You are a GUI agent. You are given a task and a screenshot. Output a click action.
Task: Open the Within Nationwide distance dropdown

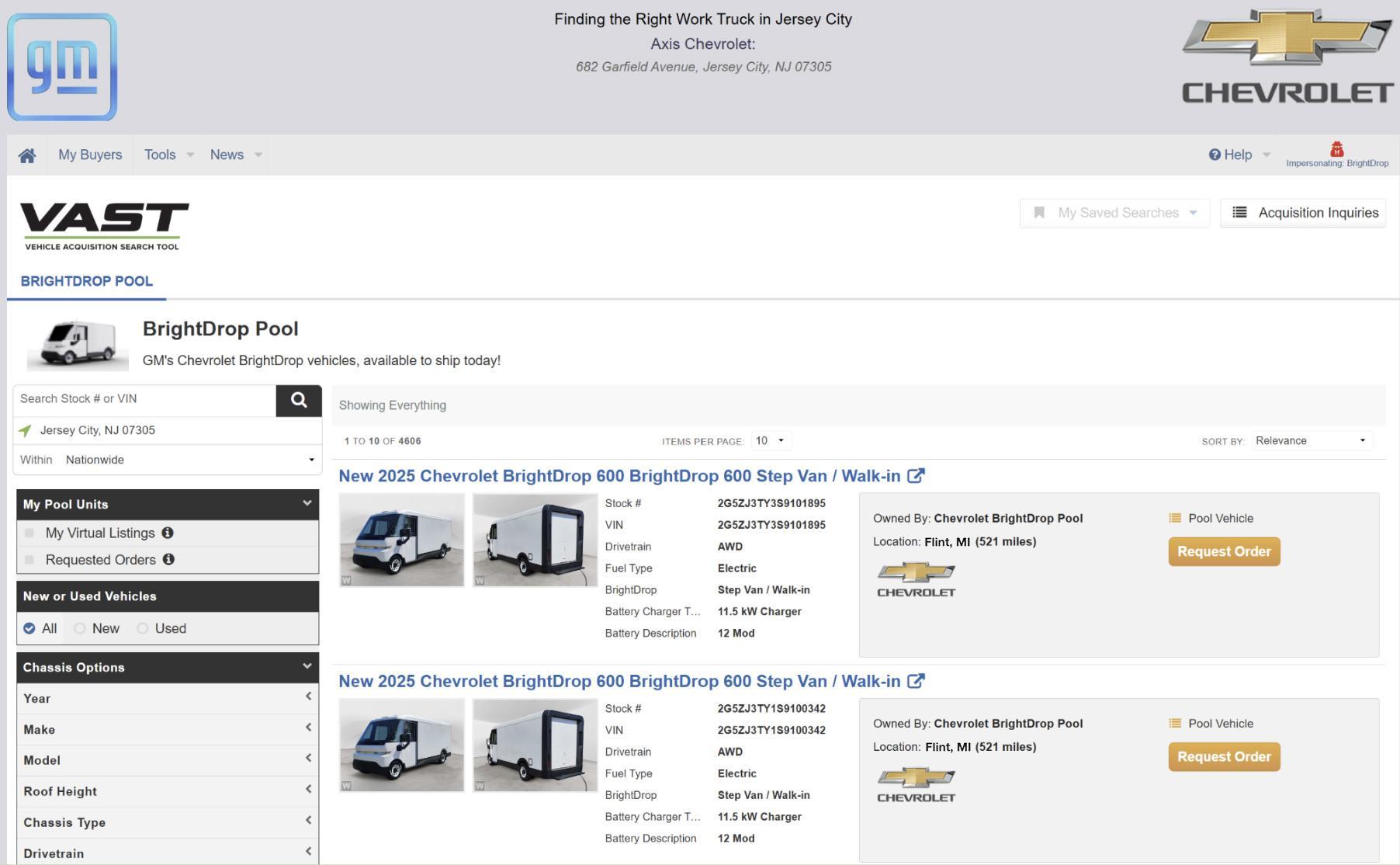[x=189, y=460]
